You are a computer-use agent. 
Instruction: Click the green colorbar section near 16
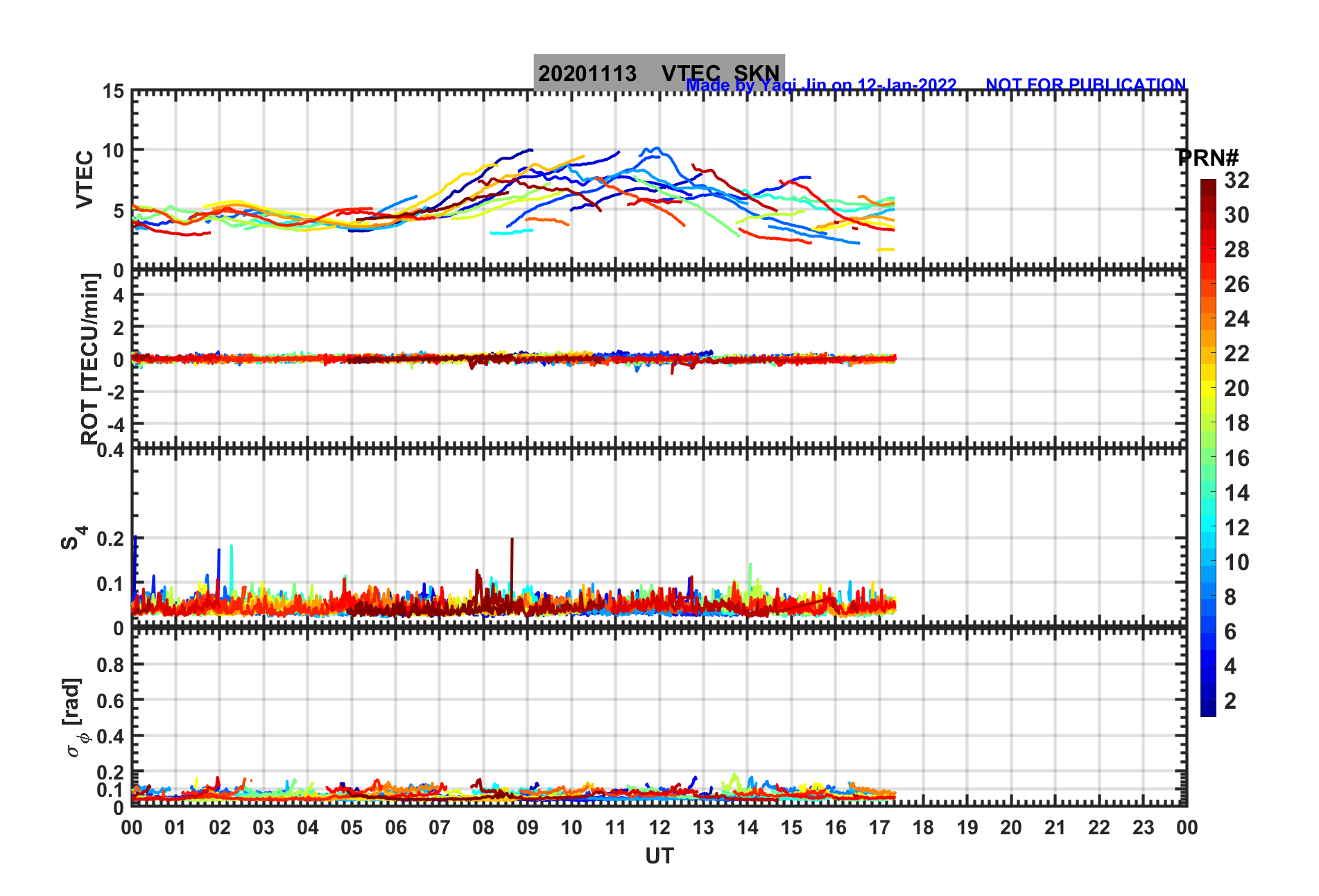[x=1208, y=458]
